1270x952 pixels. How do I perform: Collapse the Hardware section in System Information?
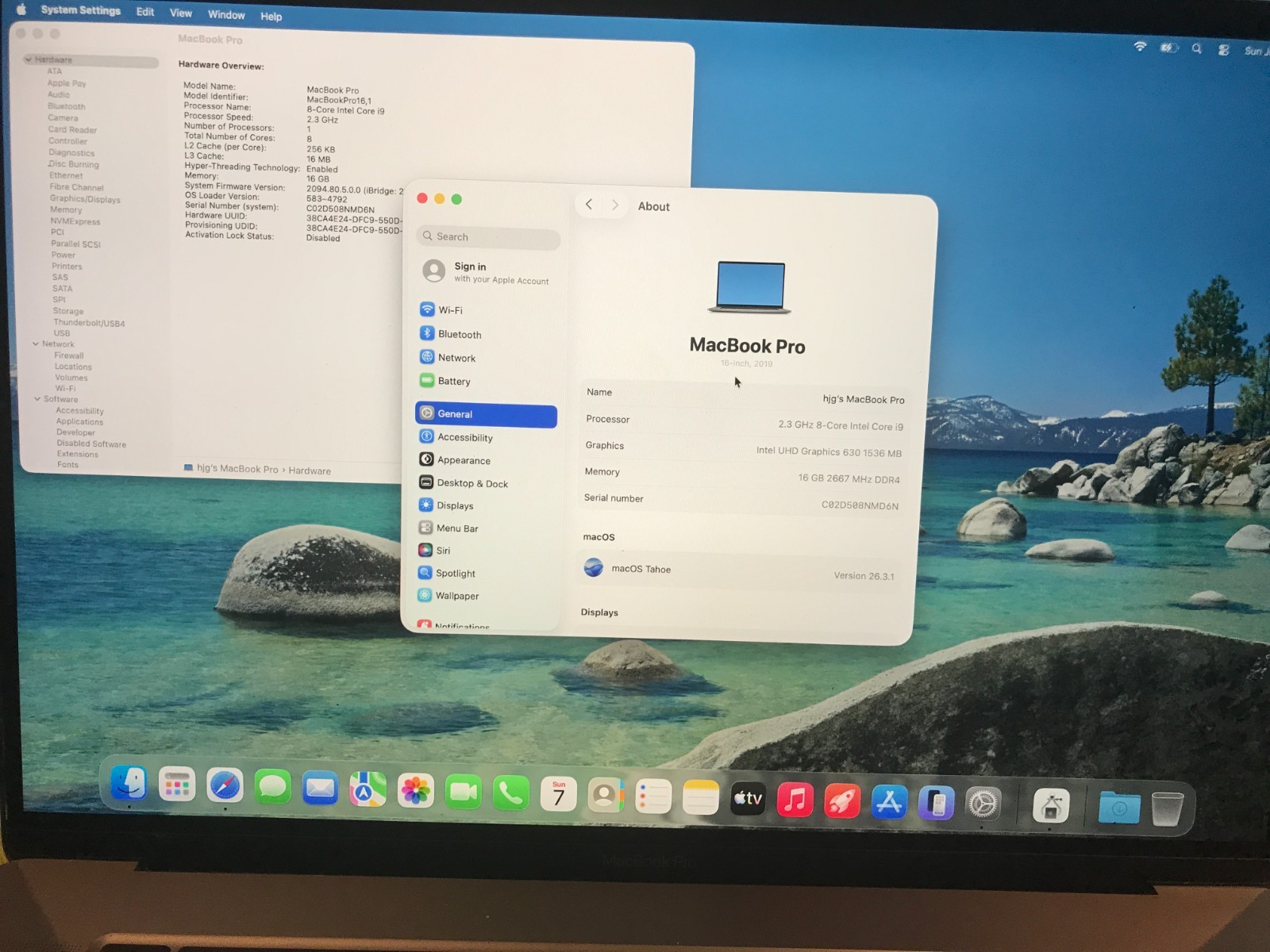click(x=29, y=59)
